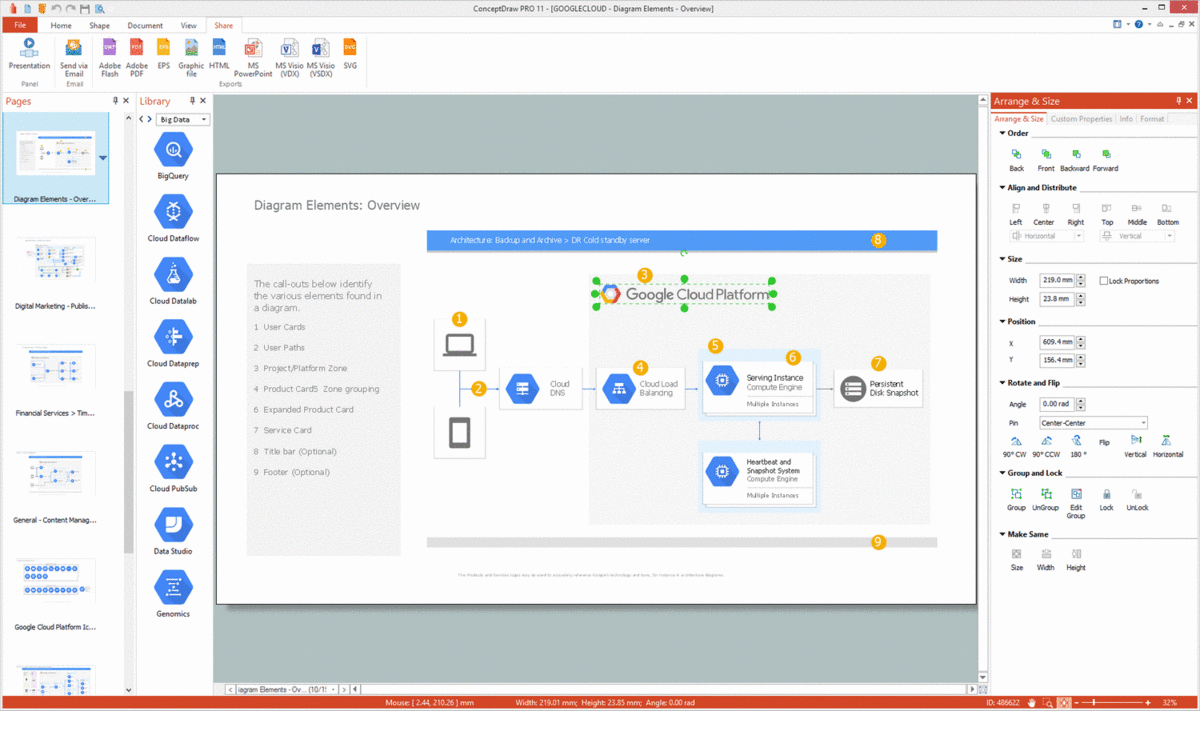Open Digital Marketing page thumbnail
This screenshot has height=735, width=1200.
[x=55, y=273]
